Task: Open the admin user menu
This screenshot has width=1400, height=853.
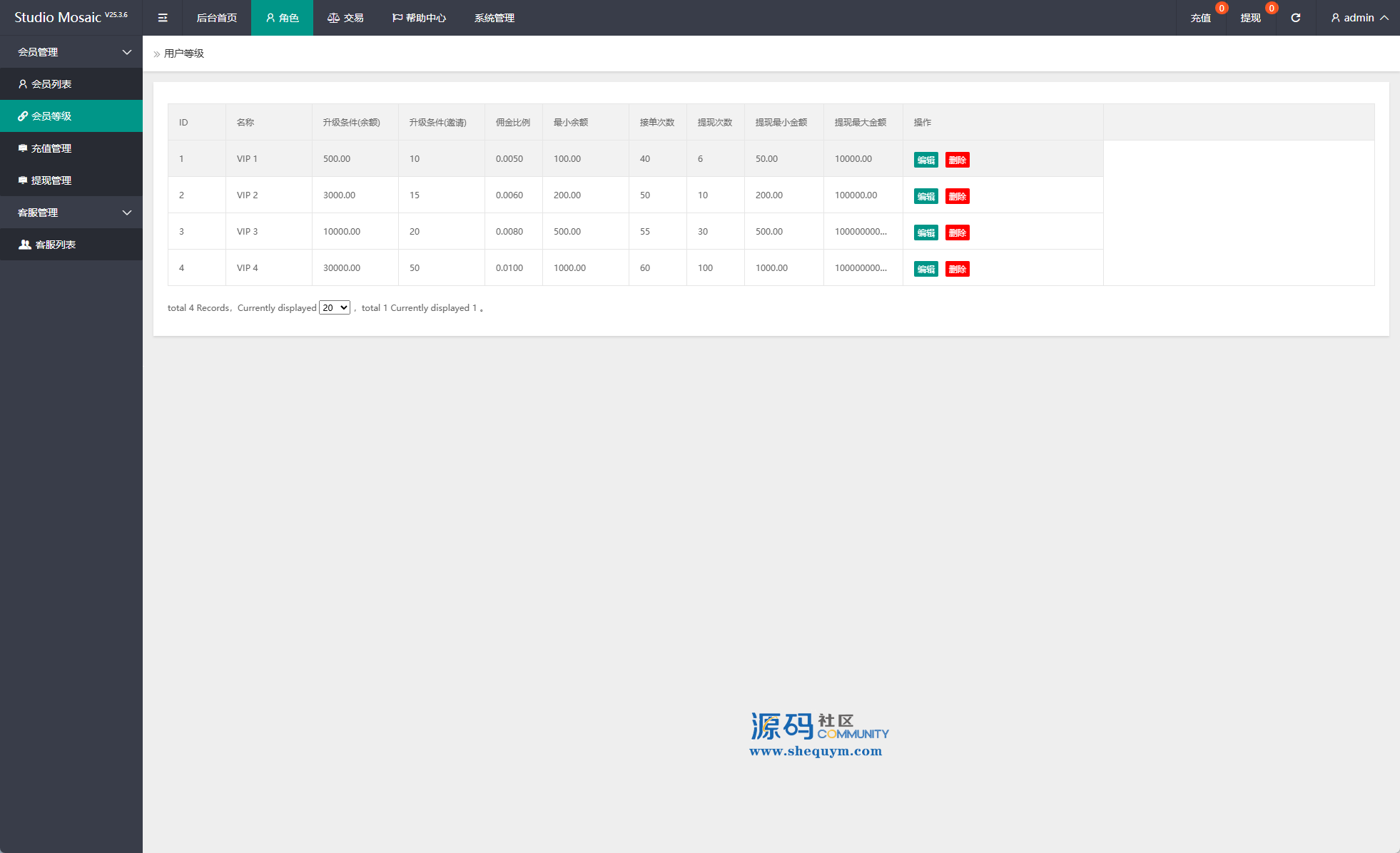Action: [x=1359, y=18]
